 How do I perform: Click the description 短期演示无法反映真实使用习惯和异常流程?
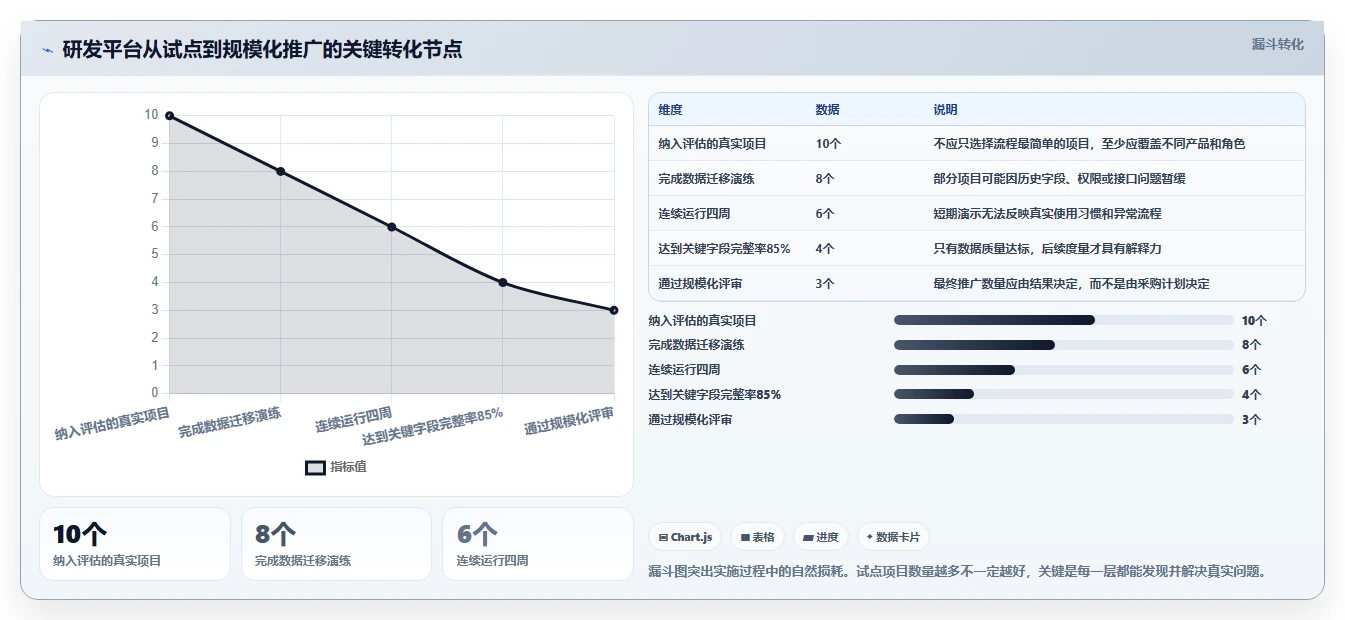pos(1047,214)
